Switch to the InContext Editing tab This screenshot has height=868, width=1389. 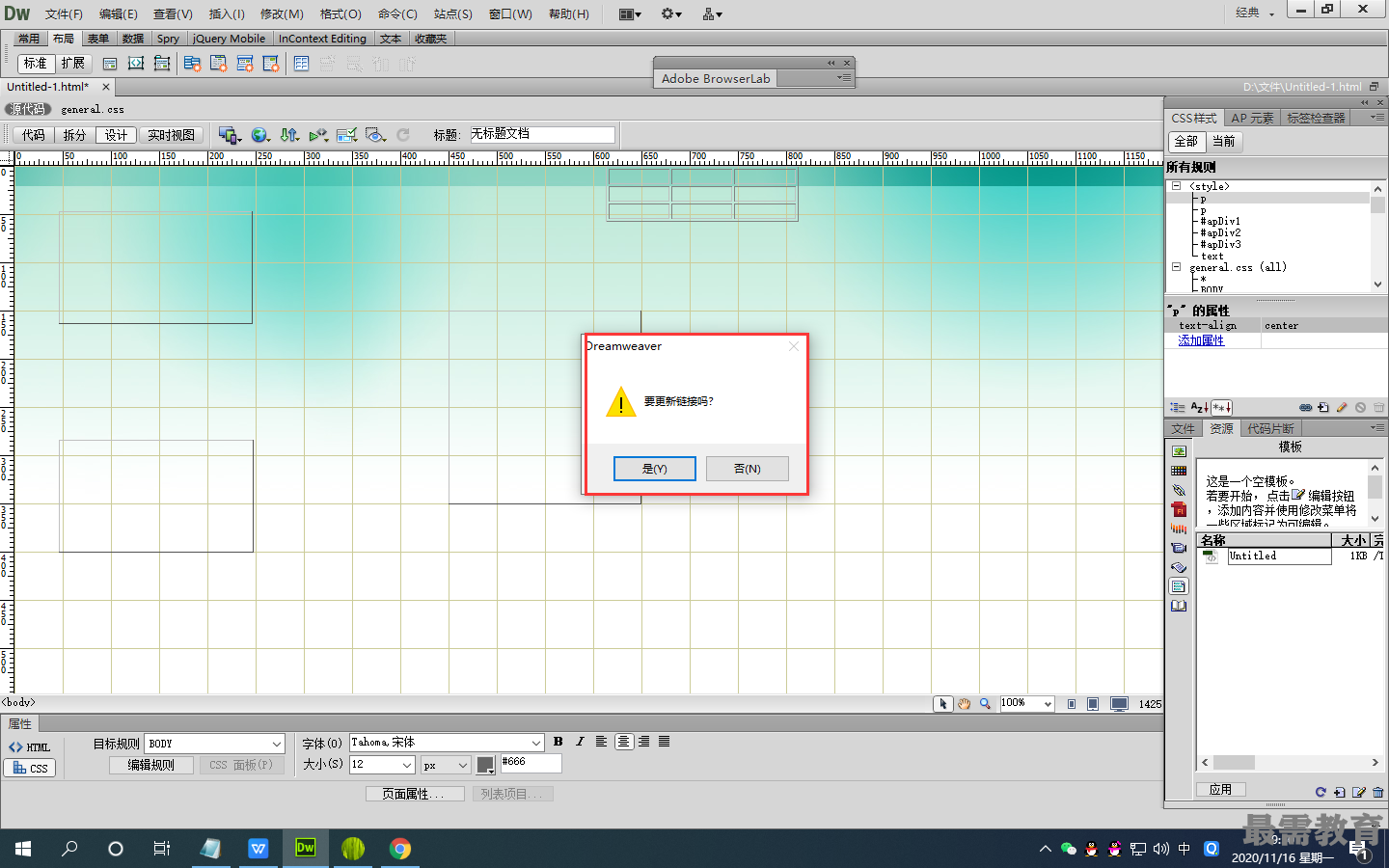click(x=322, y=39)
